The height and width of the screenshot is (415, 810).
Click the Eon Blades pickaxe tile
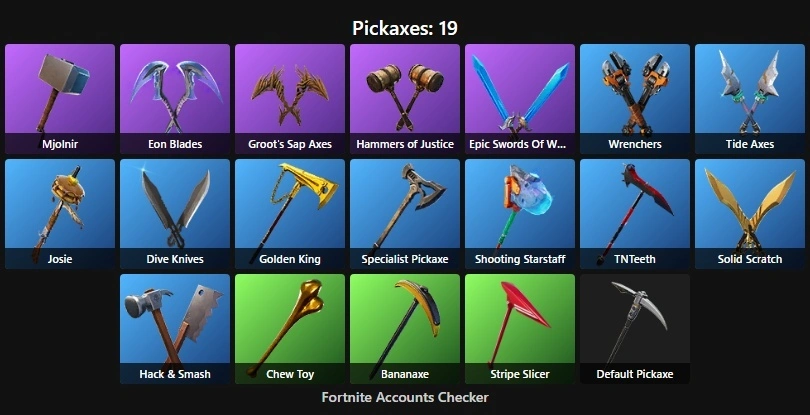(175, 99)
